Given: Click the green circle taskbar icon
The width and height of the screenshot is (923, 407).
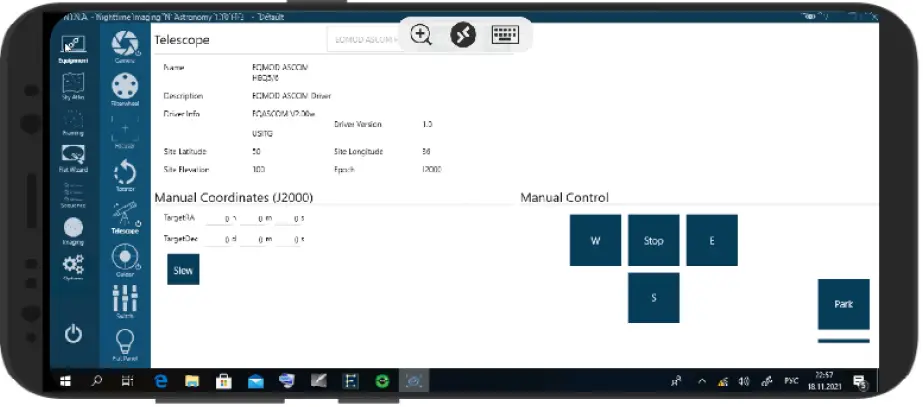Looking at the screenshot, I should (x=383, y=382).
